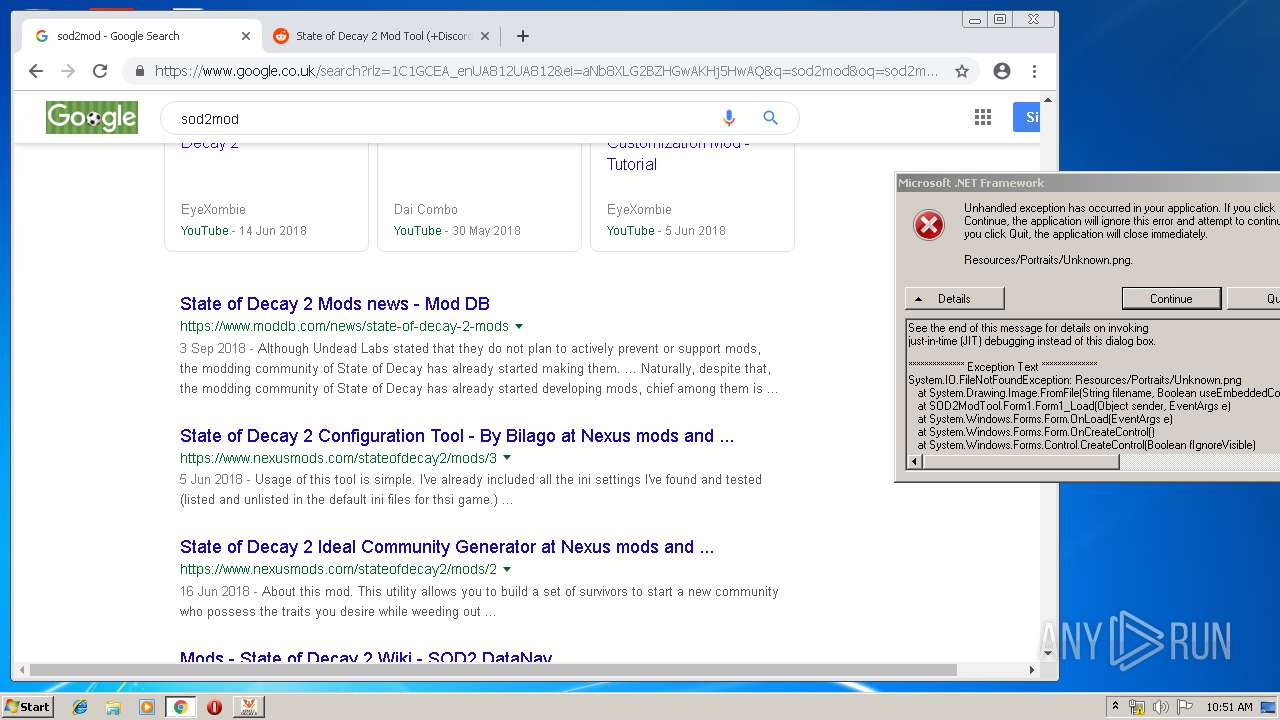Click the Chrome taskbar button

click(x=180, y=707)
